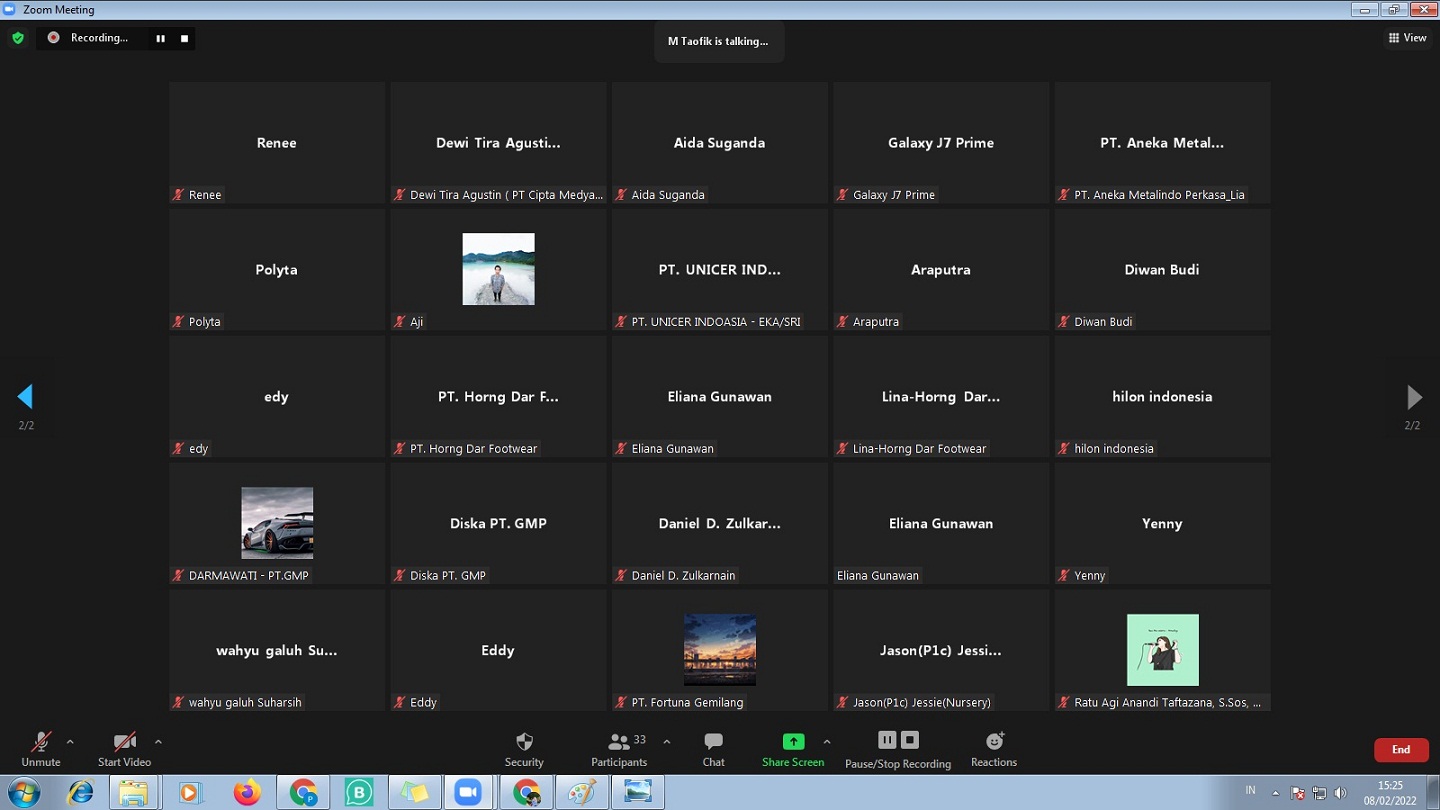
Task: Expand video options arrow beside Start Video
Action: [x=158, y=742]
